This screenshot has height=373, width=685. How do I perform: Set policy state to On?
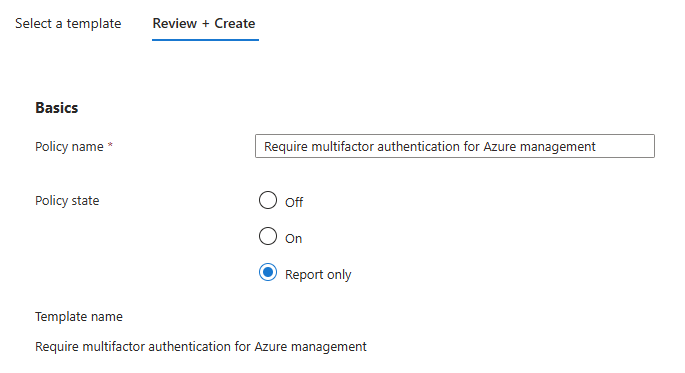pos(268,236)
